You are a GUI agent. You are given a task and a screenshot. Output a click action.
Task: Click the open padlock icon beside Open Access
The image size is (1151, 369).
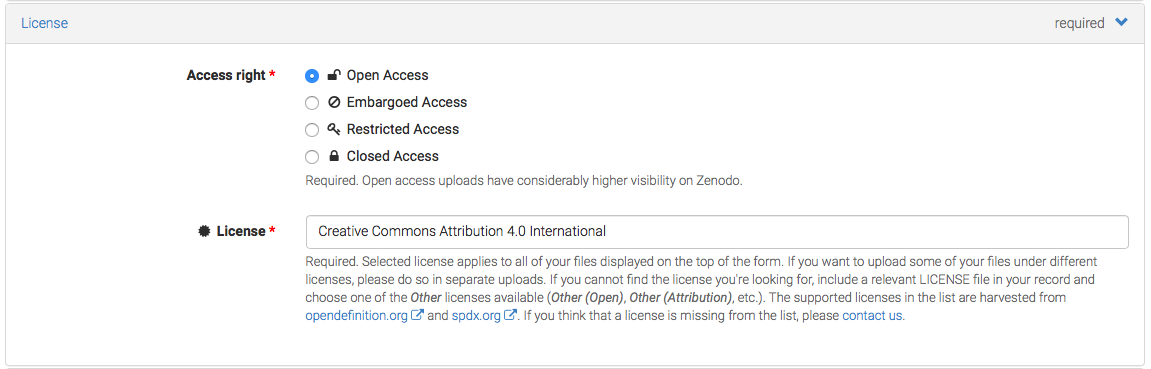[x=333, y=75]
